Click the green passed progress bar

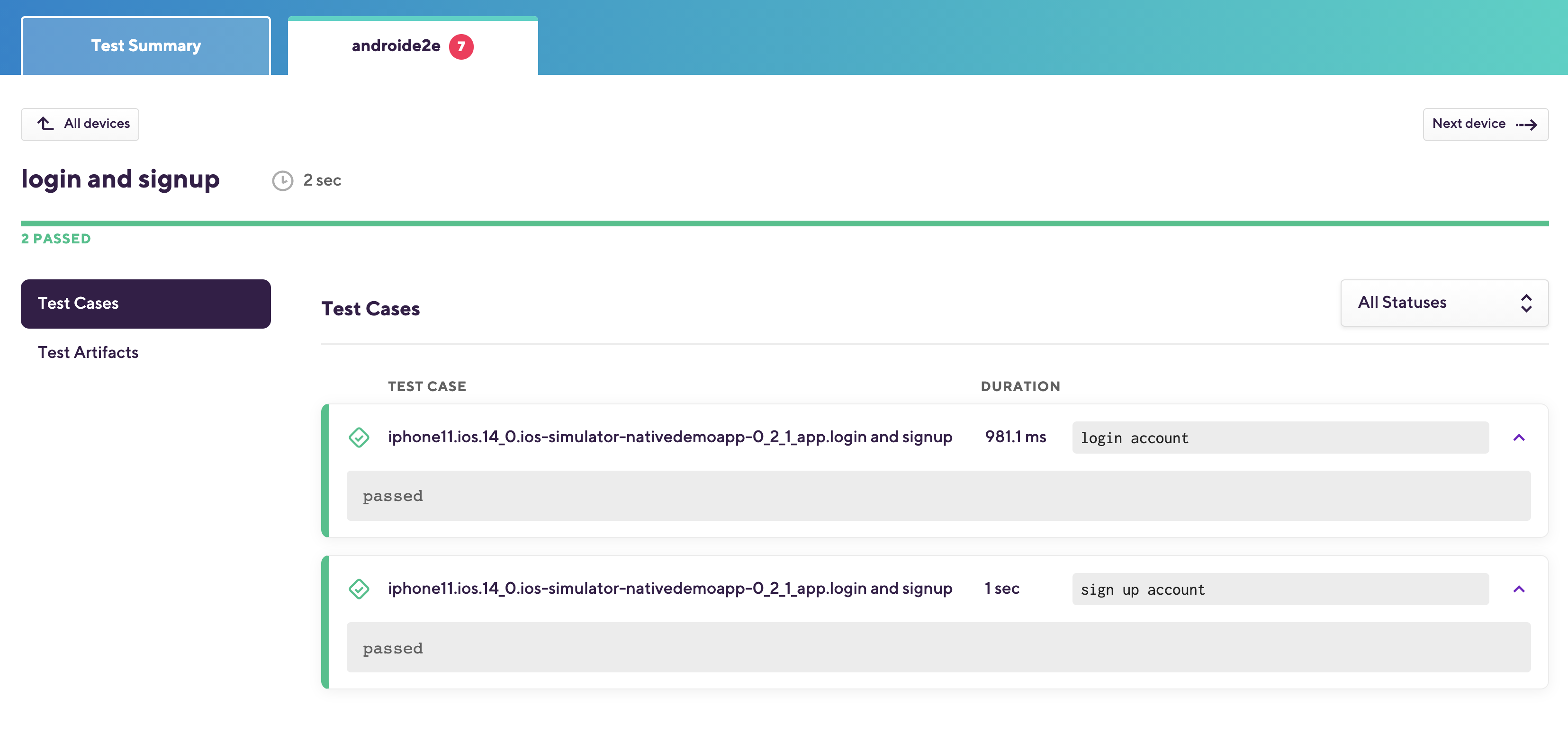pyautogui.click(x=784, y=224)
